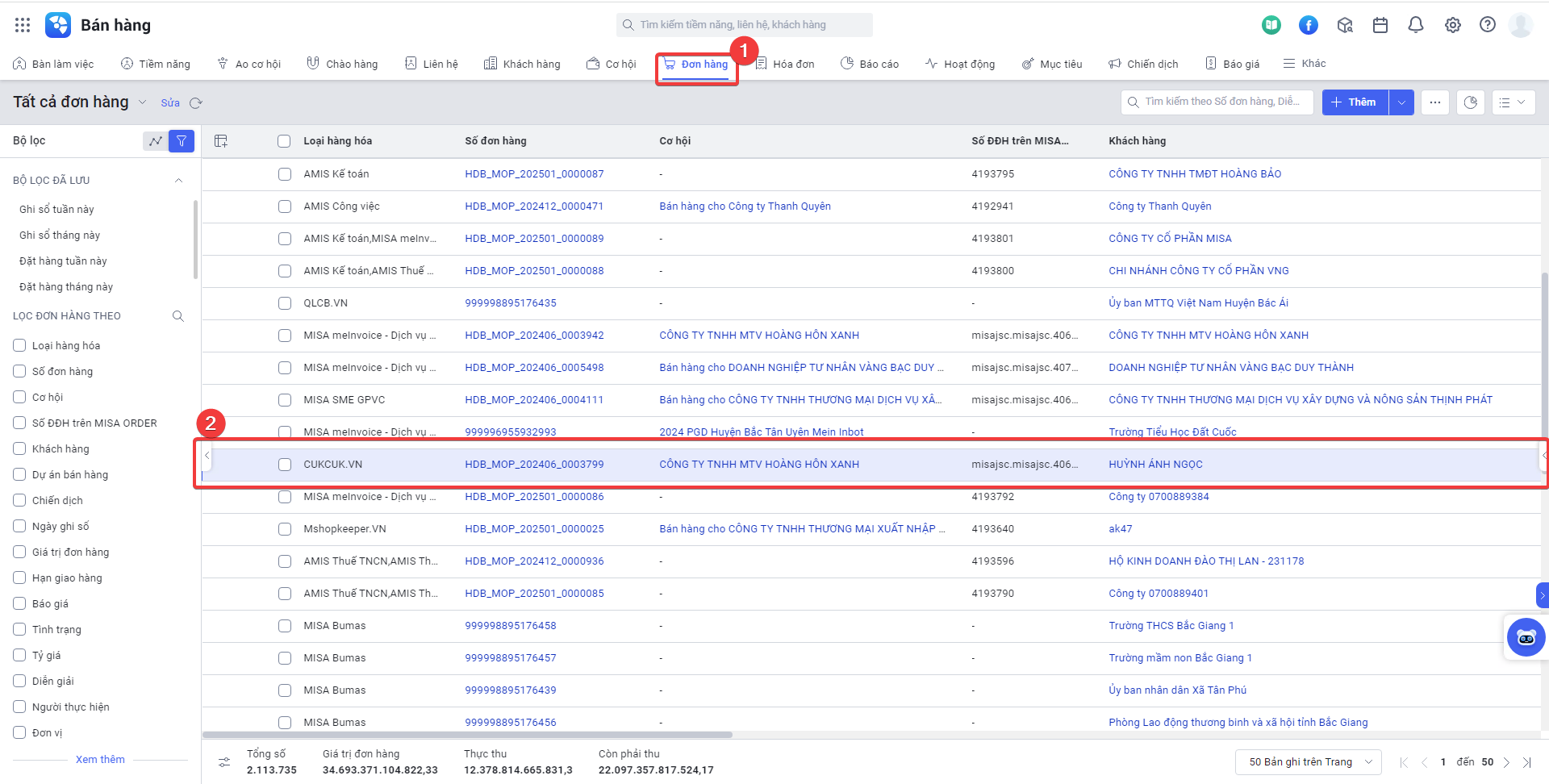Image resolution: width=1549 pixels, height=784 pixels.
Task: Refresh the order list
Action: click(x=196, y=103)
